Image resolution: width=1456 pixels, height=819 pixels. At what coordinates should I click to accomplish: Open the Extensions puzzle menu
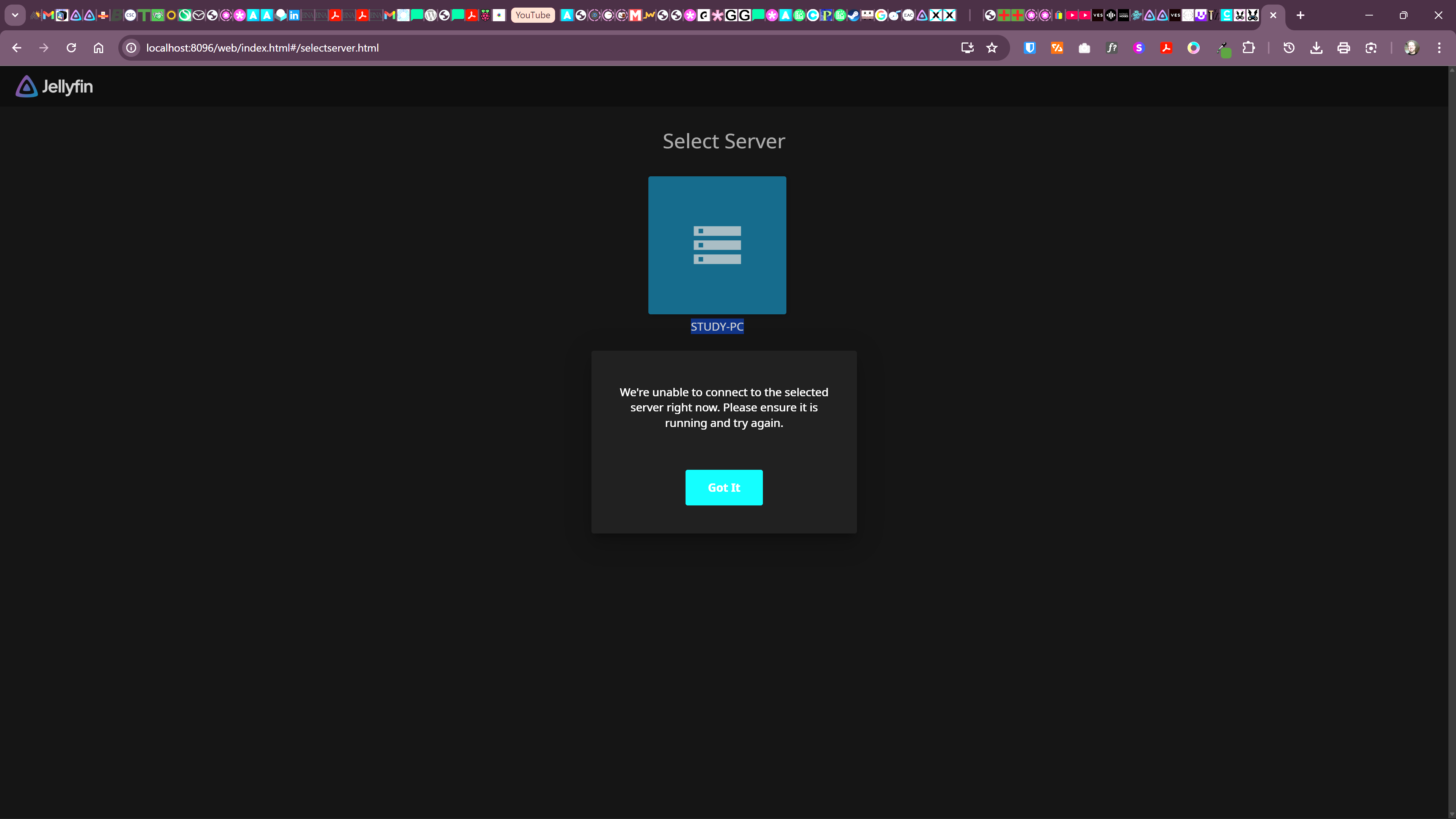(x=1249, y=48)
